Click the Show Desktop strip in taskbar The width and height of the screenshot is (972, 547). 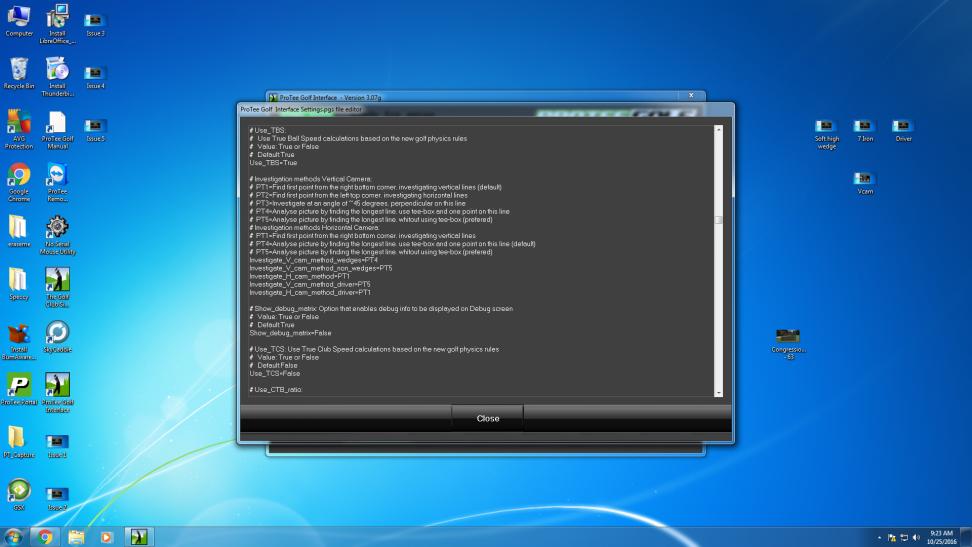(x=966, y=536)
